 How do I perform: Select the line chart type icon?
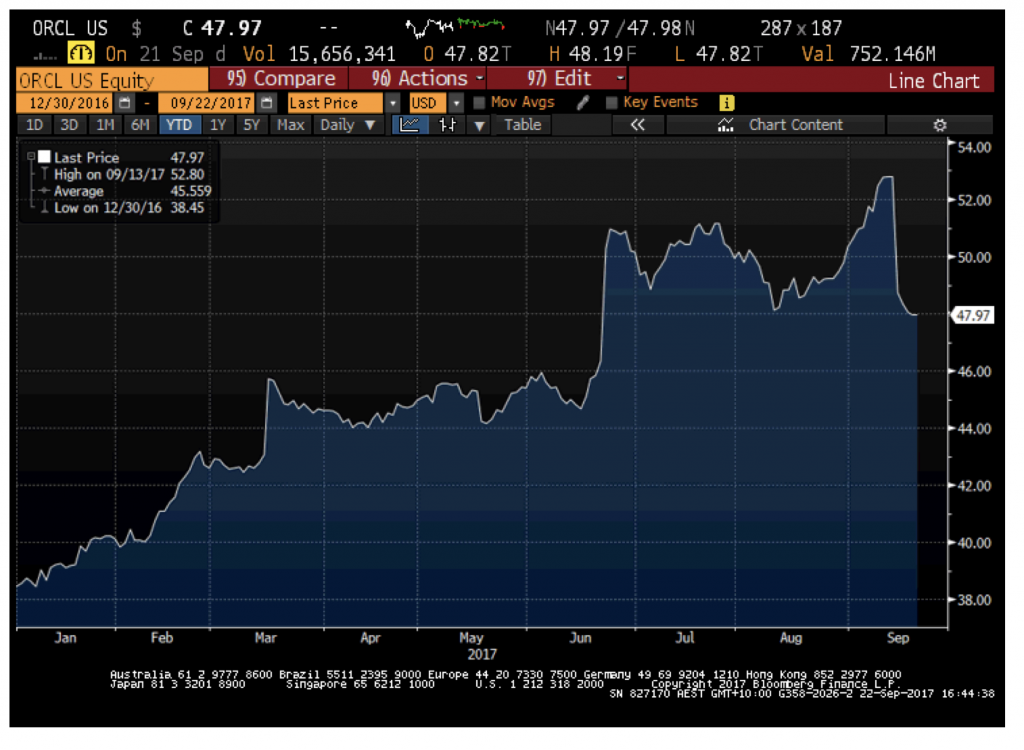[409, 125]
